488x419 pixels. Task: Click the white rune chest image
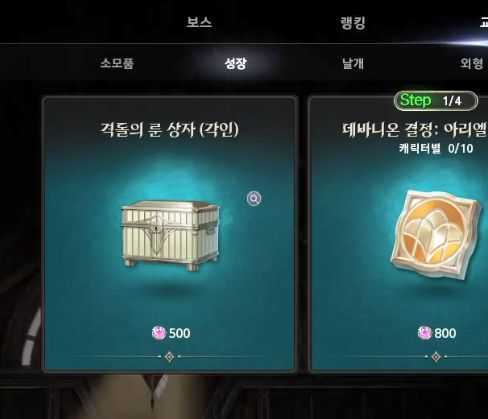pyautogui.click(x=170, y=235)
